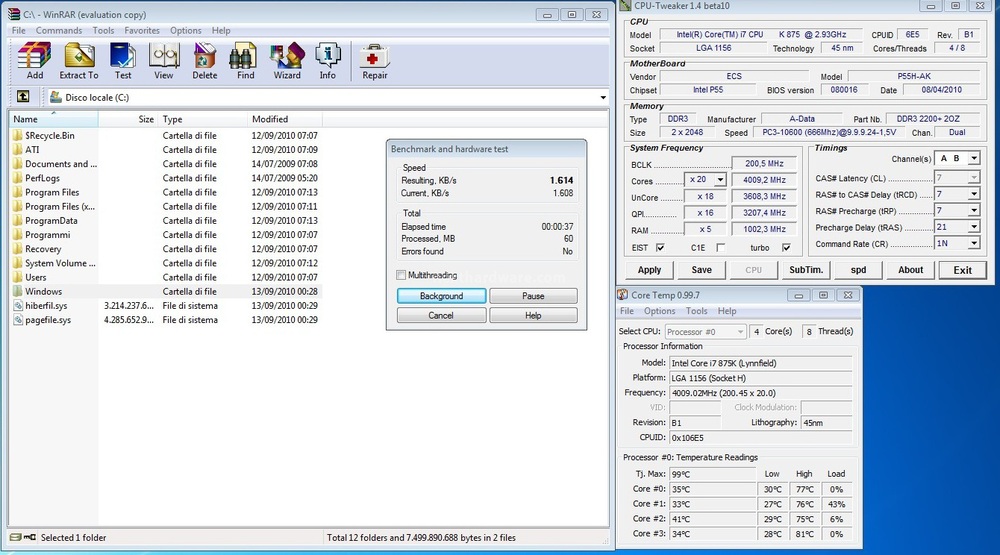Open the WinRAR Options menu
This screenshot has height=555, width=1000.
pyautogui.click(x=186, y=30)
